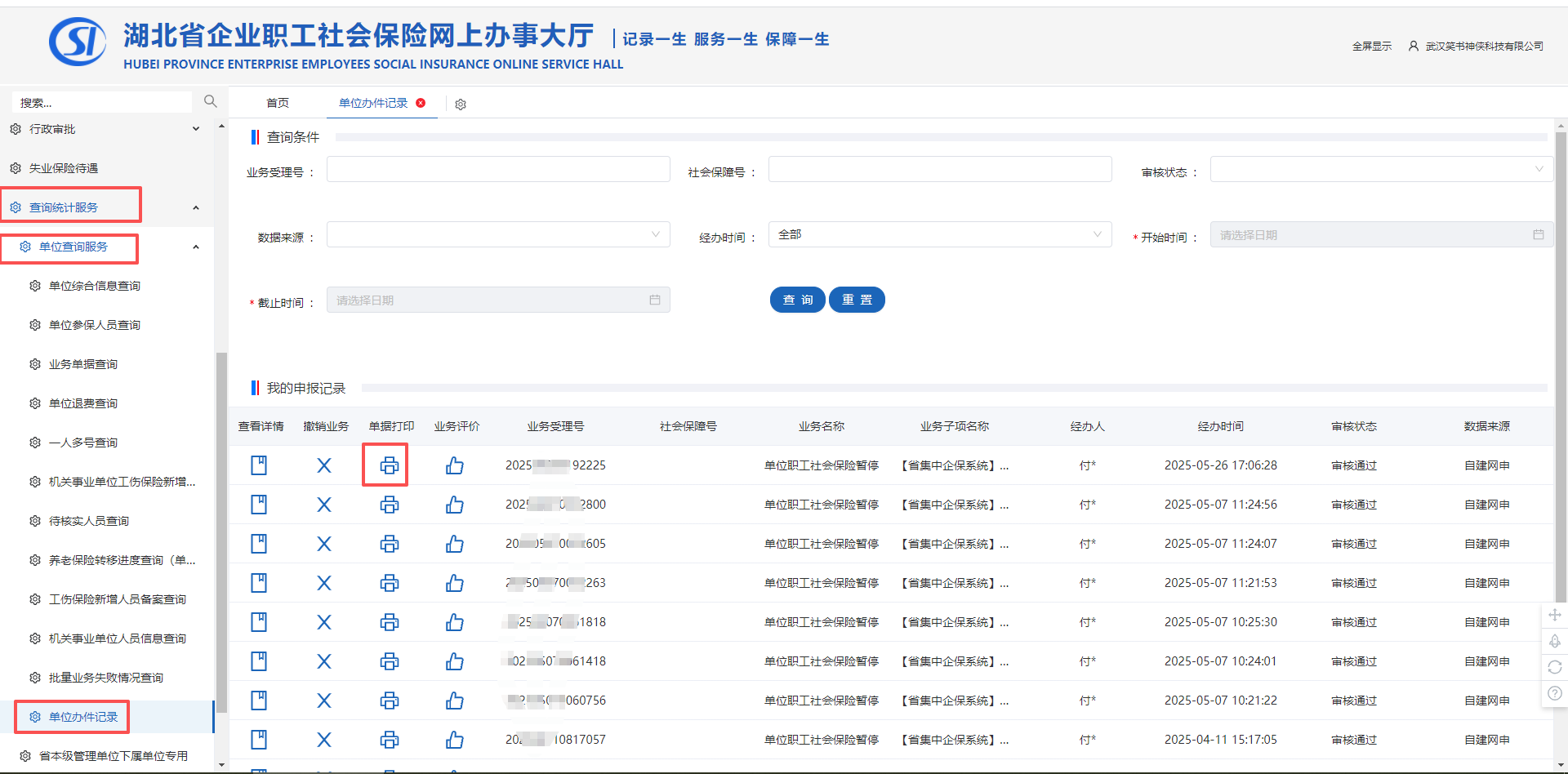1568x774 pixels.
Task: Click the 业务受理号 column header
Action: pos(555,426)
